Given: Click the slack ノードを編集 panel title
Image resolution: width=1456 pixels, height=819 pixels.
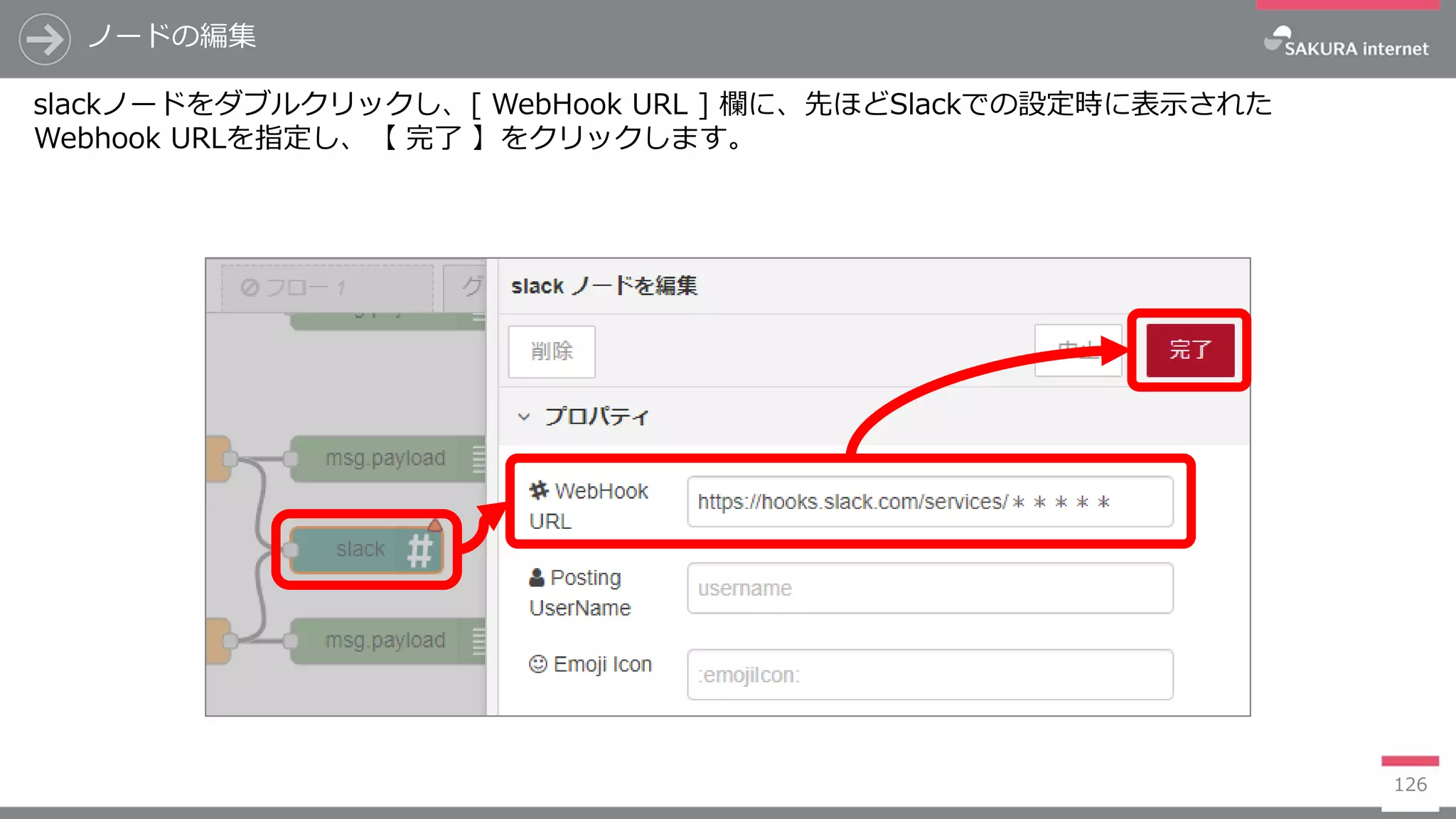Looking at the screenshot, I should pyautogui.click(x=604, y=286).
